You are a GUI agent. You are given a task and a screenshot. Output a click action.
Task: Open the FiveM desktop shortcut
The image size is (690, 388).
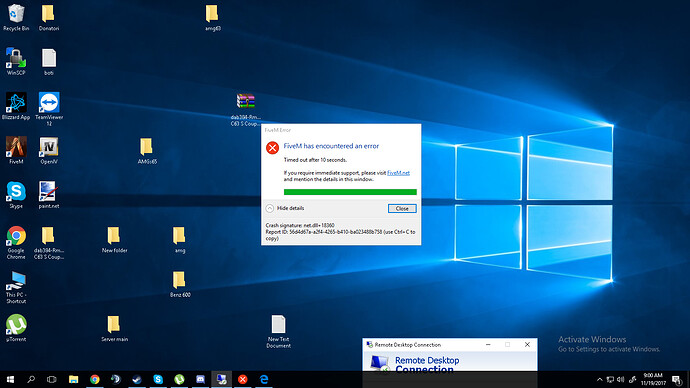coord(16,150)
